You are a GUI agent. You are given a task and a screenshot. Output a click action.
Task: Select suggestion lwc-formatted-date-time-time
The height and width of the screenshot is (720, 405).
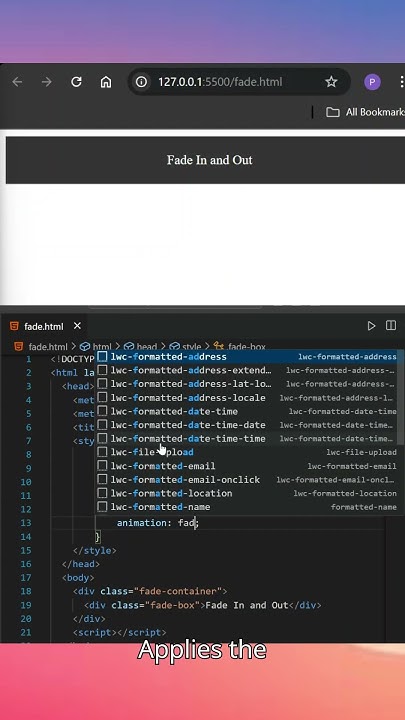click(248, 439)
